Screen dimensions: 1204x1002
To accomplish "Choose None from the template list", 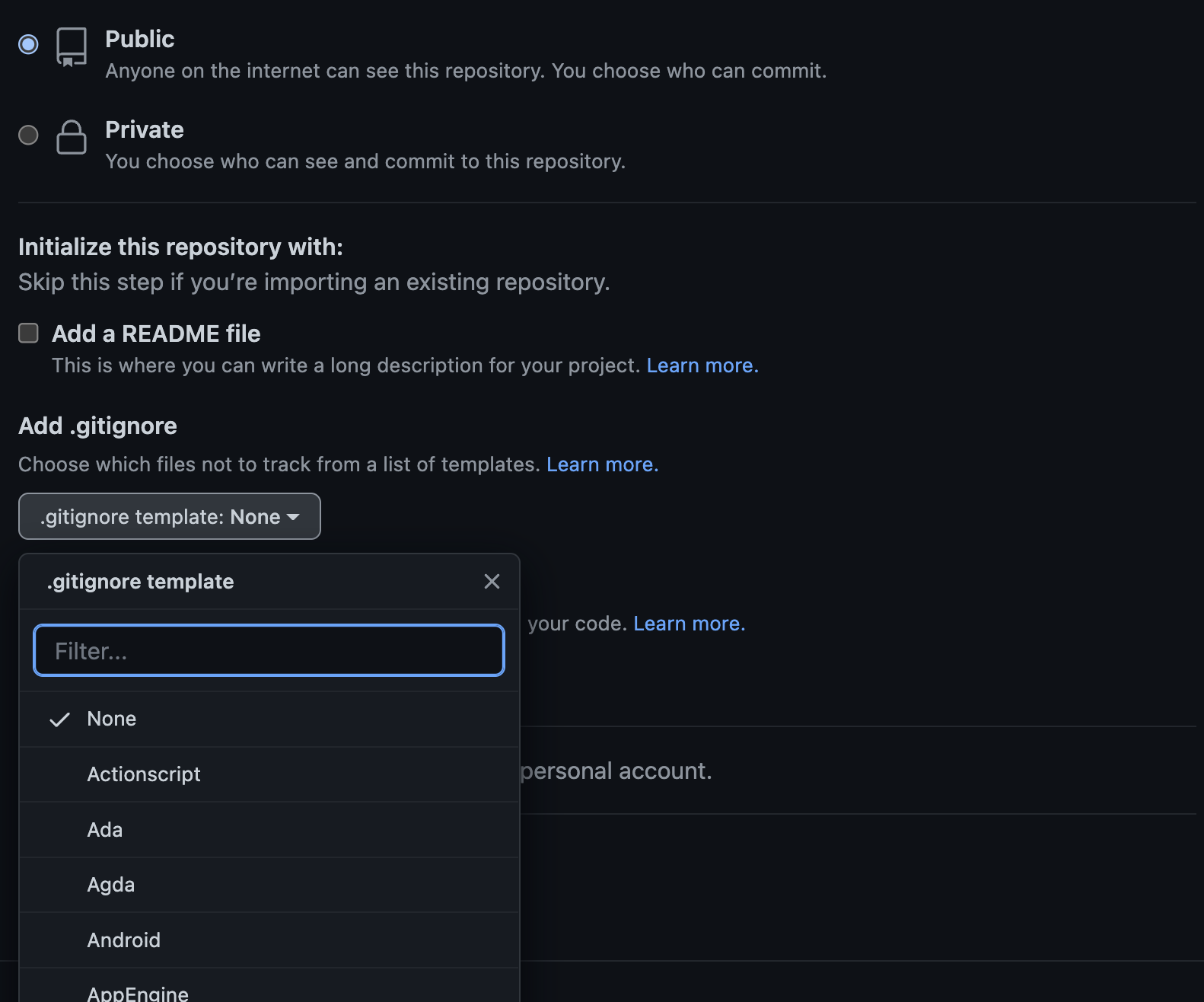I will point(112,719).
